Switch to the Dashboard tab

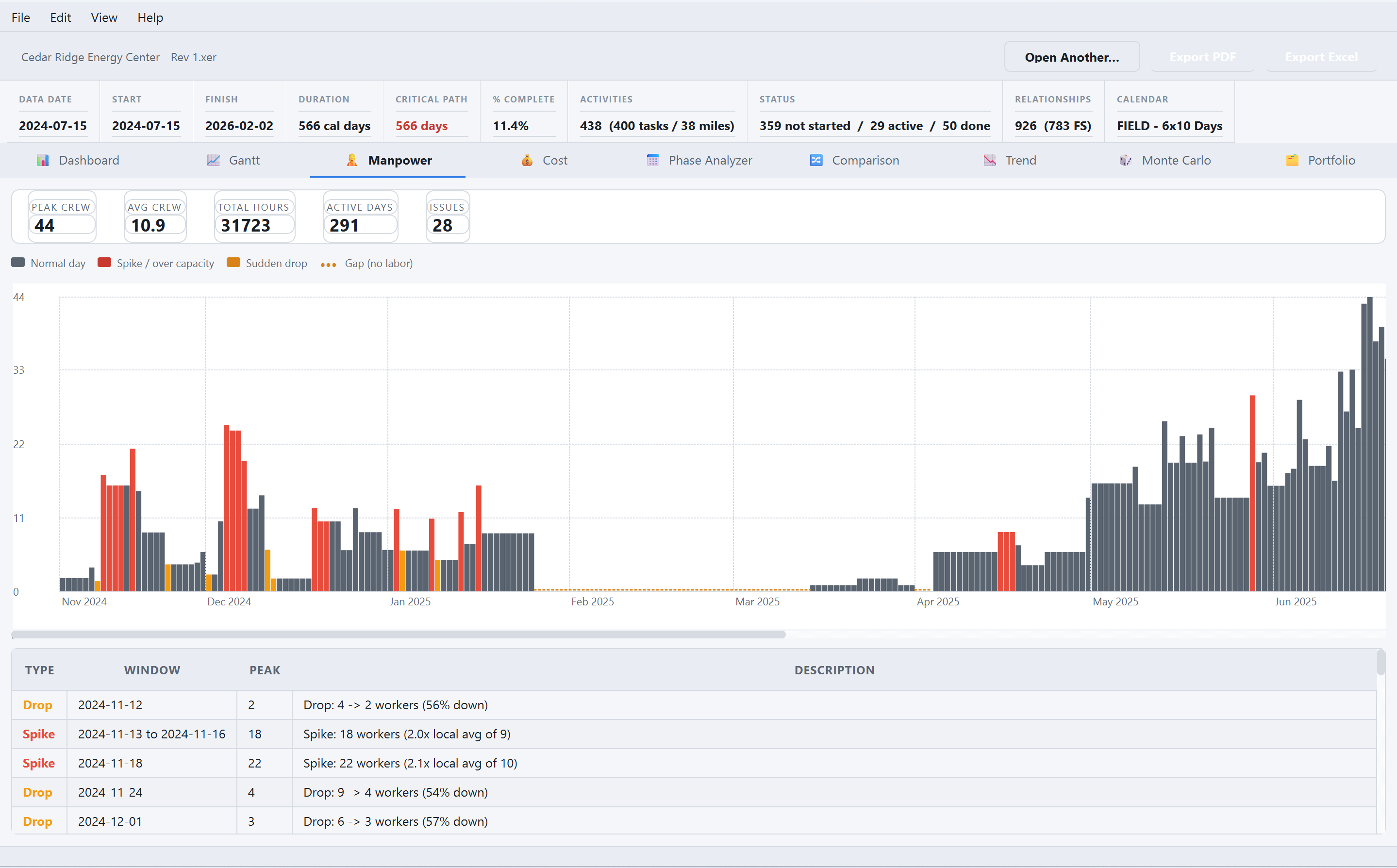[78, 160]
